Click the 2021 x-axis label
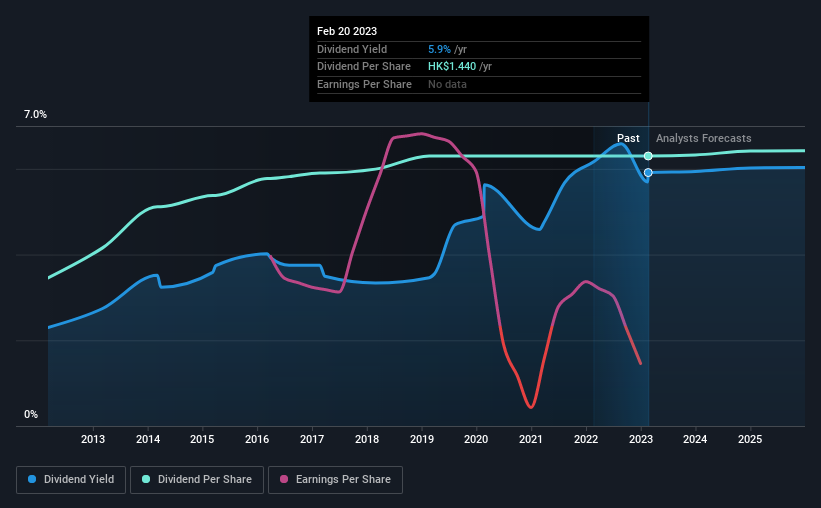 pyautogui.click(x=531, y=439)
